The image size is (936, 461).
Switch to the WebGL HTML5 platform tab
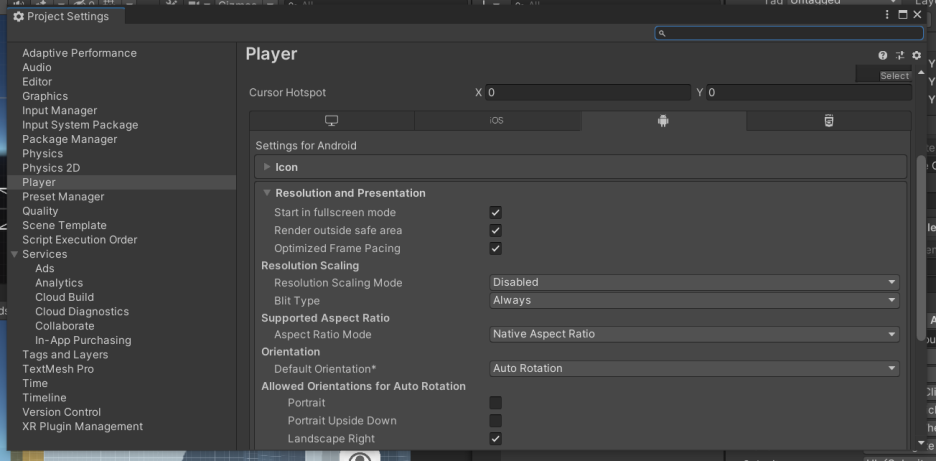coord(829,121)
